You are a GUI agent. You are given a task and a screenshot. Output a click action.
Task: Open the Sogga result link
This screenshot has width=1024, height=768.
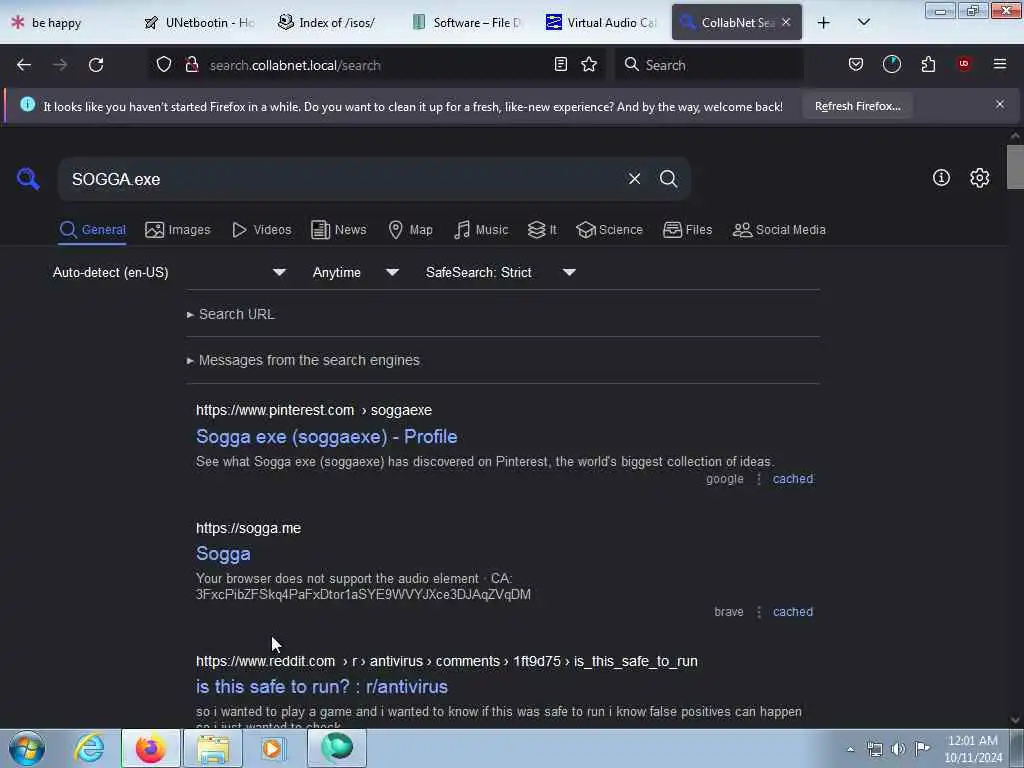[223, 554]
